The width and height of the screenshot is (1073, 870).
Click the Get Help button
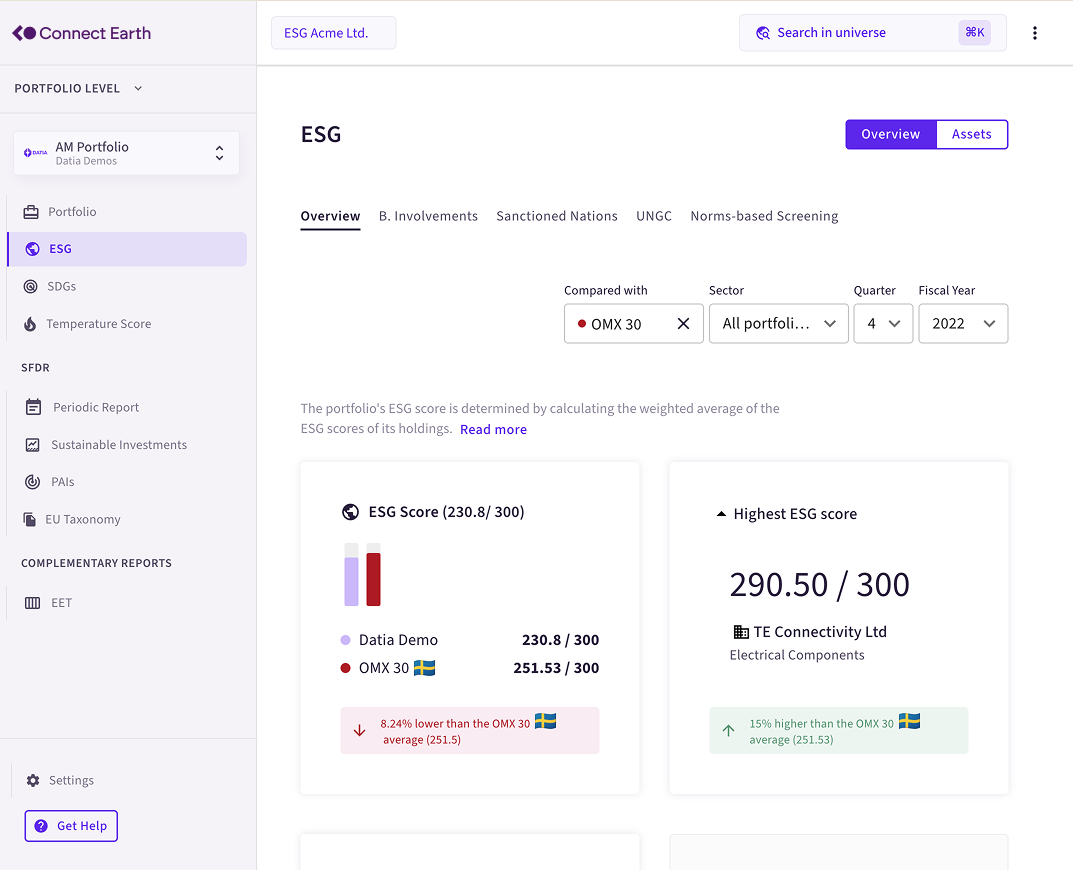[x=71, y=826]
